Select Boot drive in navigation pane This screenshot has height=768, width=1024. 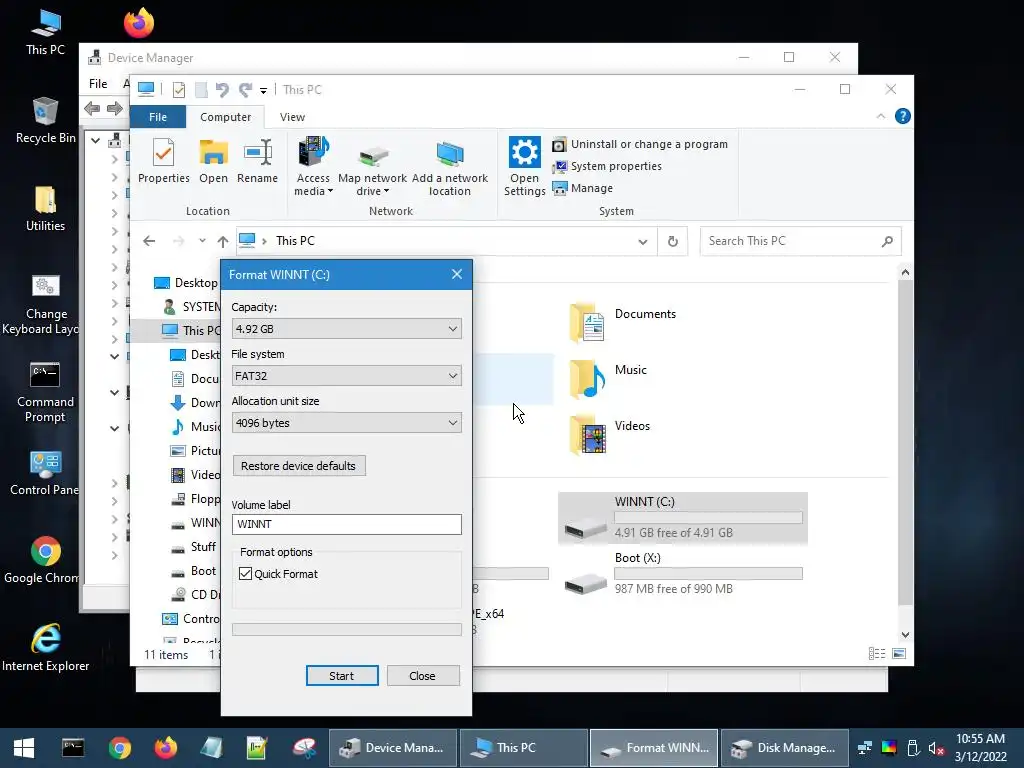193,571
